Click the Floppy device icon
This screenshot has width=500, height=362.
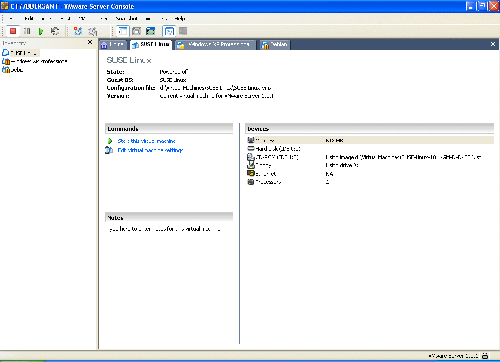(x=251, y=165)
